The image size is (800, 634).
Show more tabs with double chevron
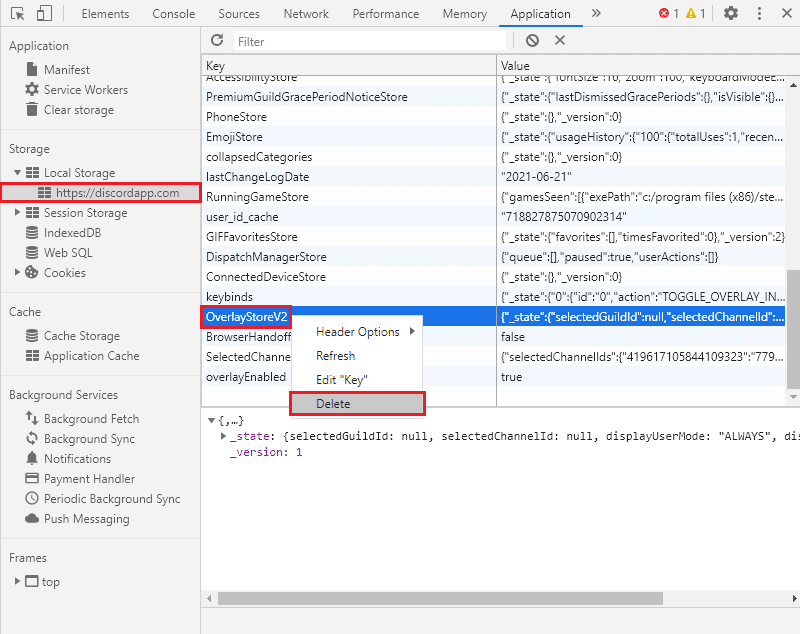(596, 14)
